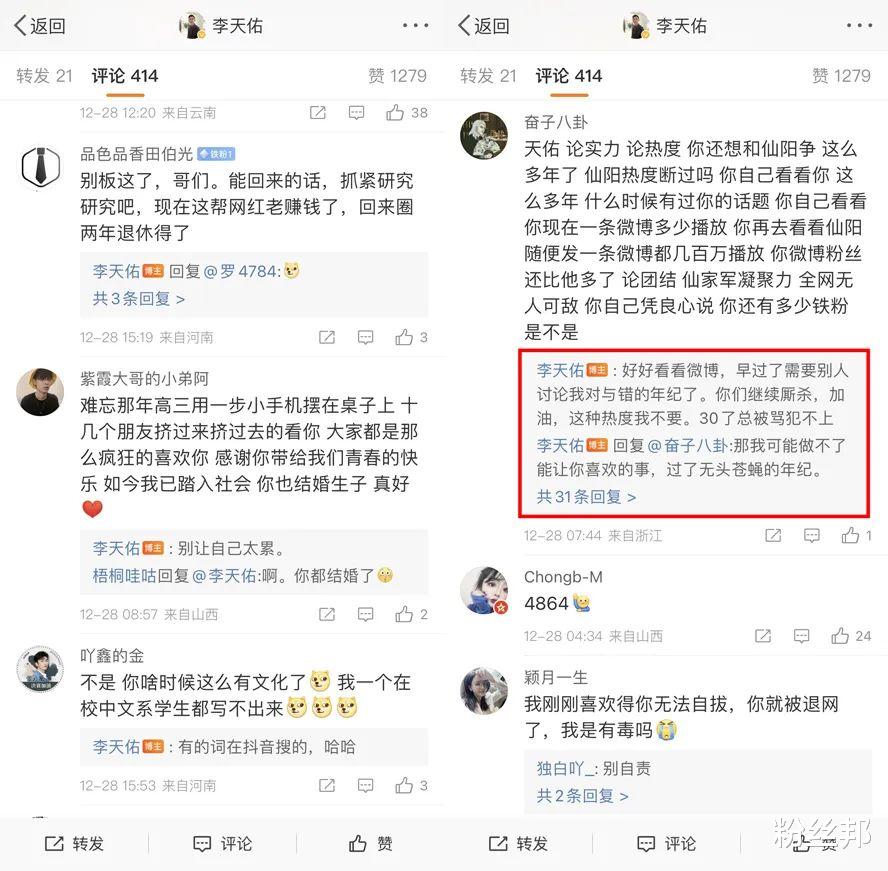This screenshot has width=888, height=871.
Task: Expand 共31条回复 replies
Action: pos(586,497)
